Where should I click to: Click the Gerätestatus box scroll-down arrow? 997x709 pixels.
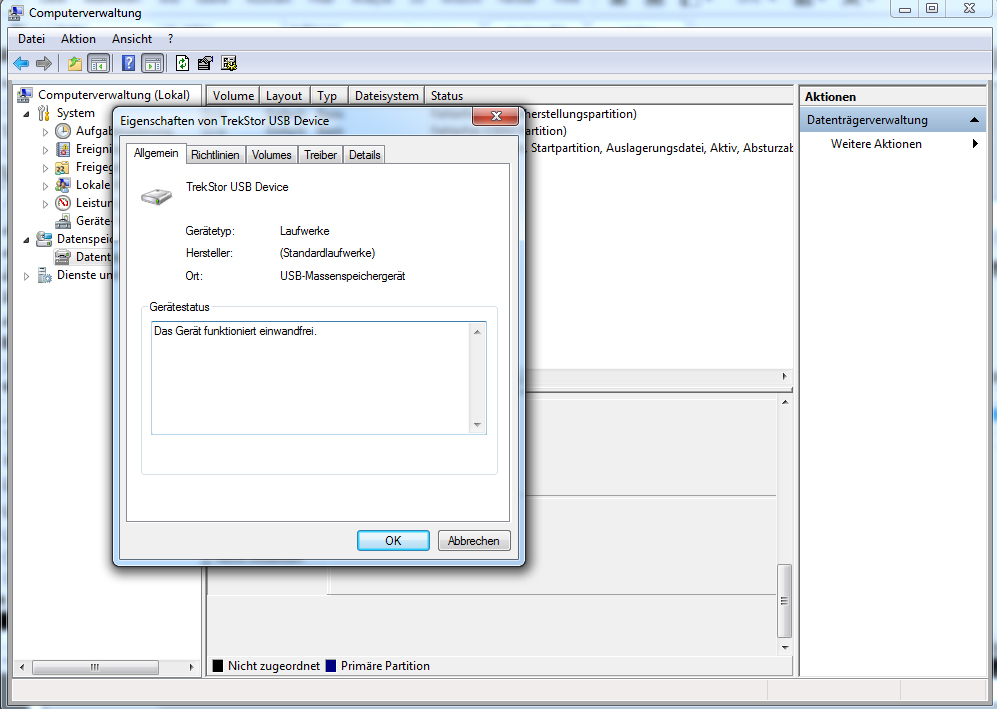point(478,425)
